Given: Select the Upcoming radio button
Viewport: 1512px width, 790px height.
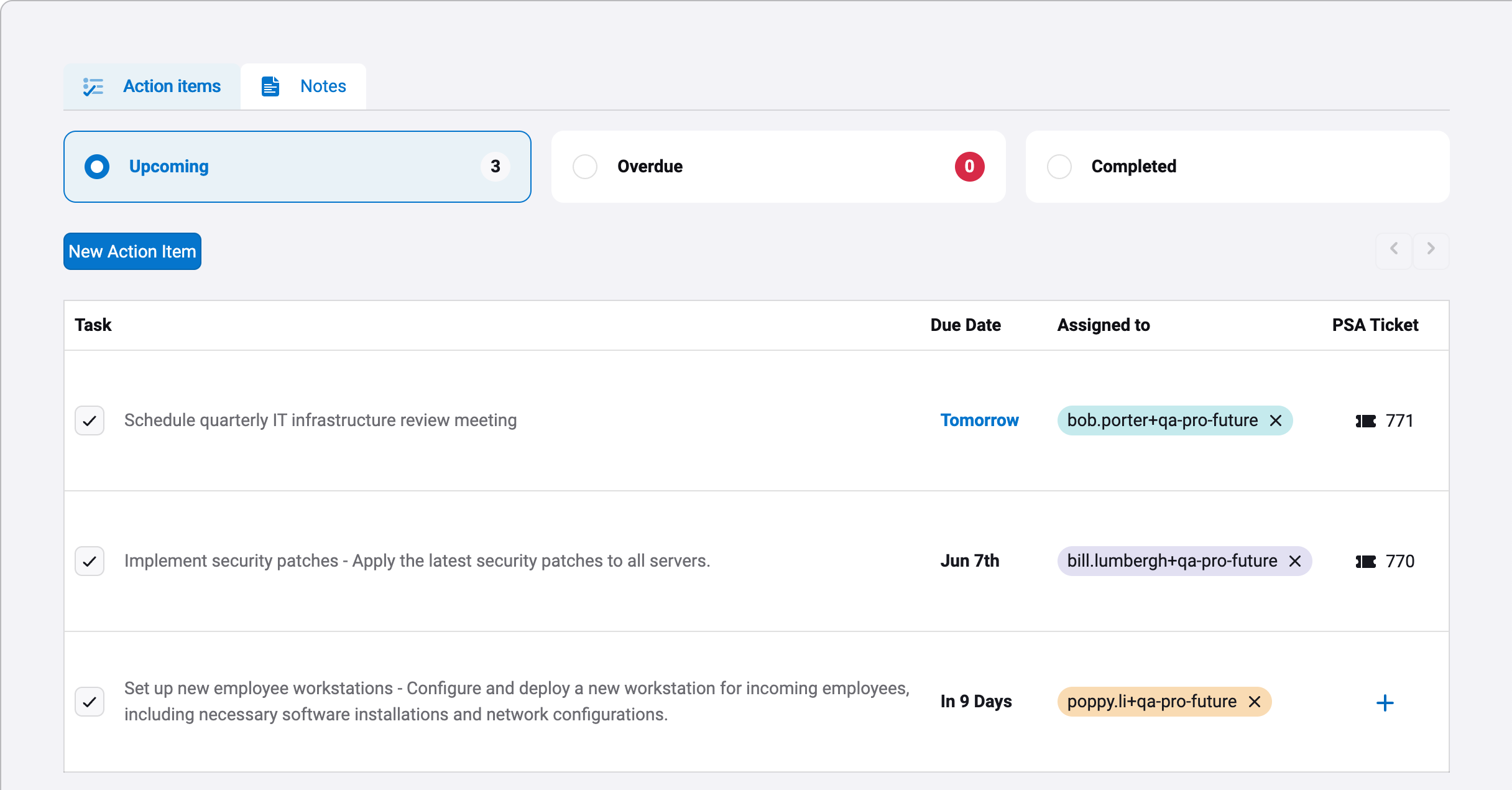Looking at the screenshot, I should 97,167.
